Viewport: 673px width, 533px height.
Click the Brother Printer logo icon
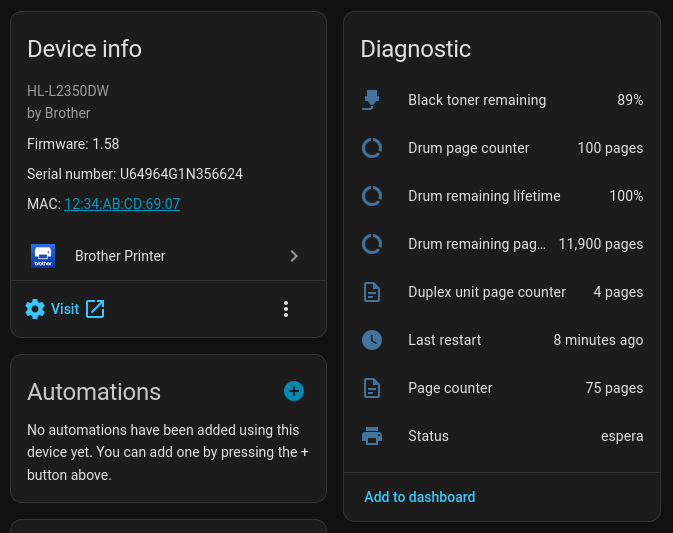click(x=43, y=256)
